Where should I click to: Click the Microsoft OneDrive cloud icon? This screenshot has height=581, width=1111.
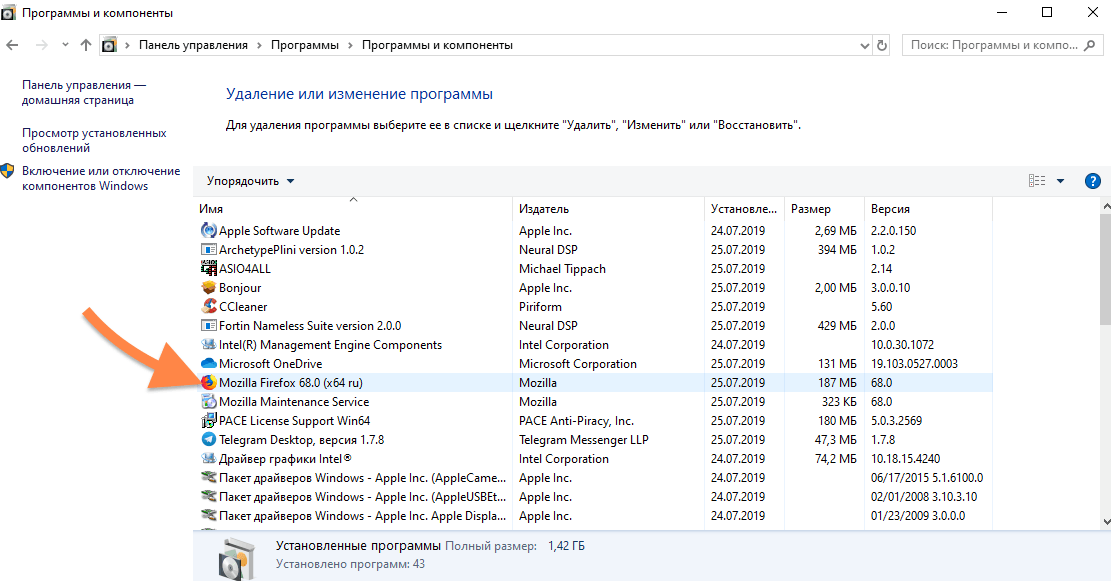tap(208, 363)
